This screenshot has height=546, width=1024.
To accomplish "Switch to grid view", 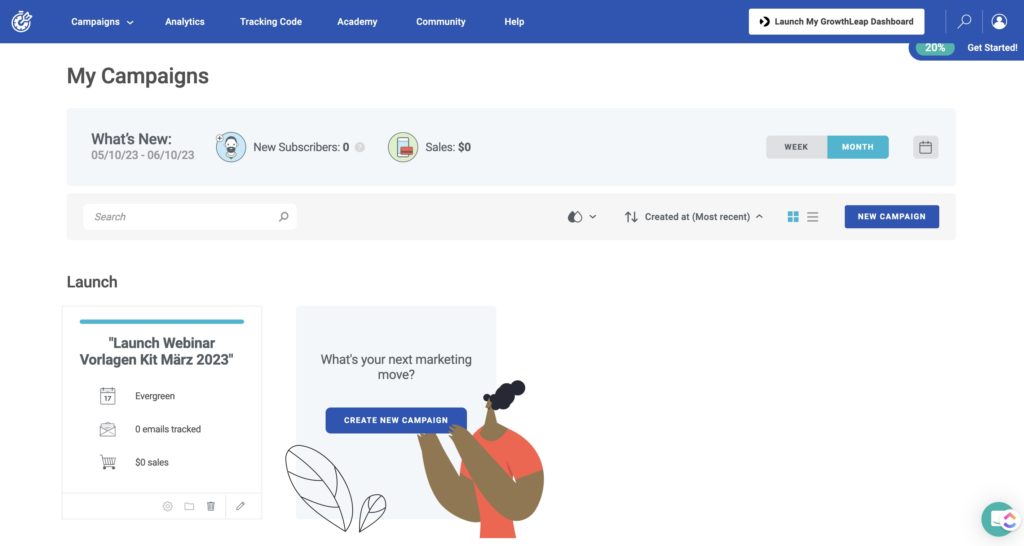I will pyautogui.click(x=793, y=217).
